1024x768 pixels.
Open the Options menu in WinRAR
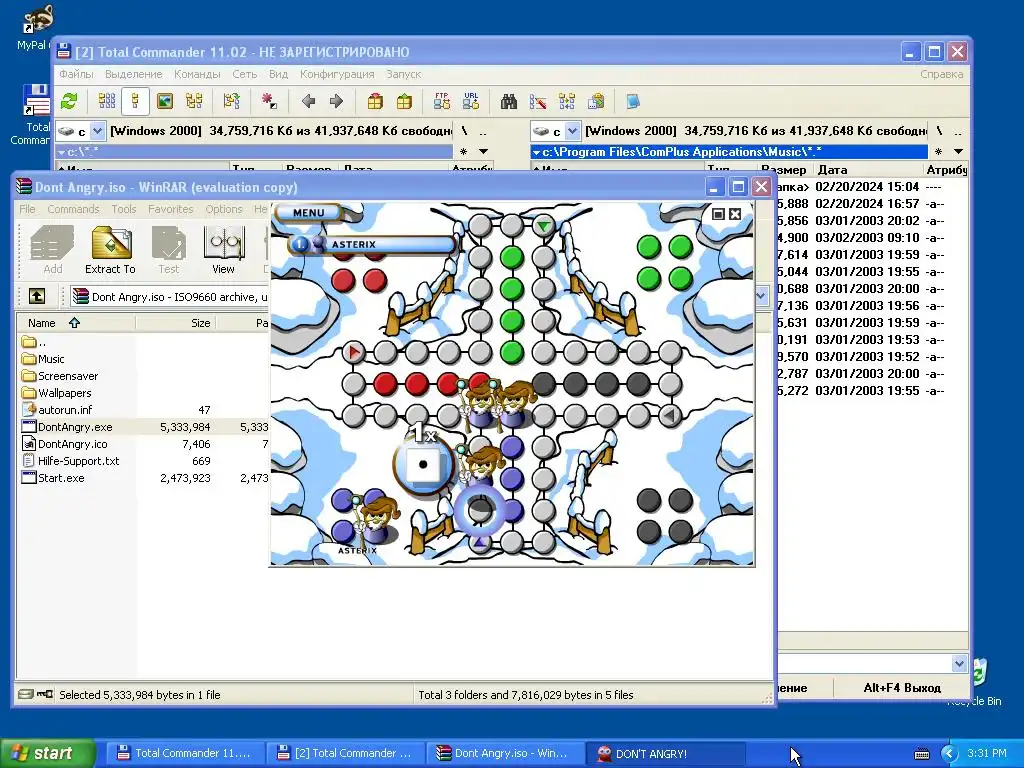coord(224,209)
